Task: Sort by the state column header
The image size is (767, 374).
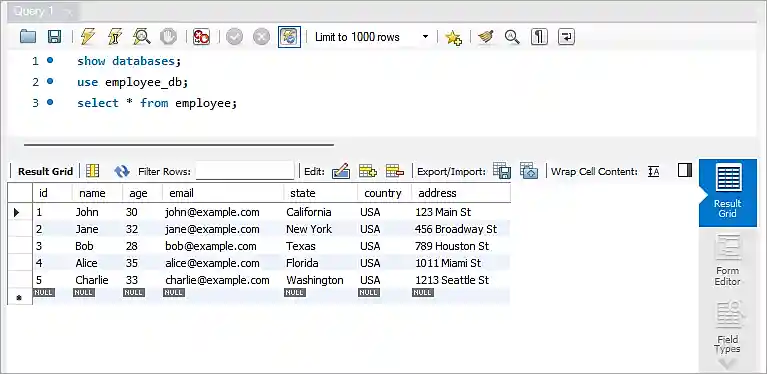Action: [320, 193]
